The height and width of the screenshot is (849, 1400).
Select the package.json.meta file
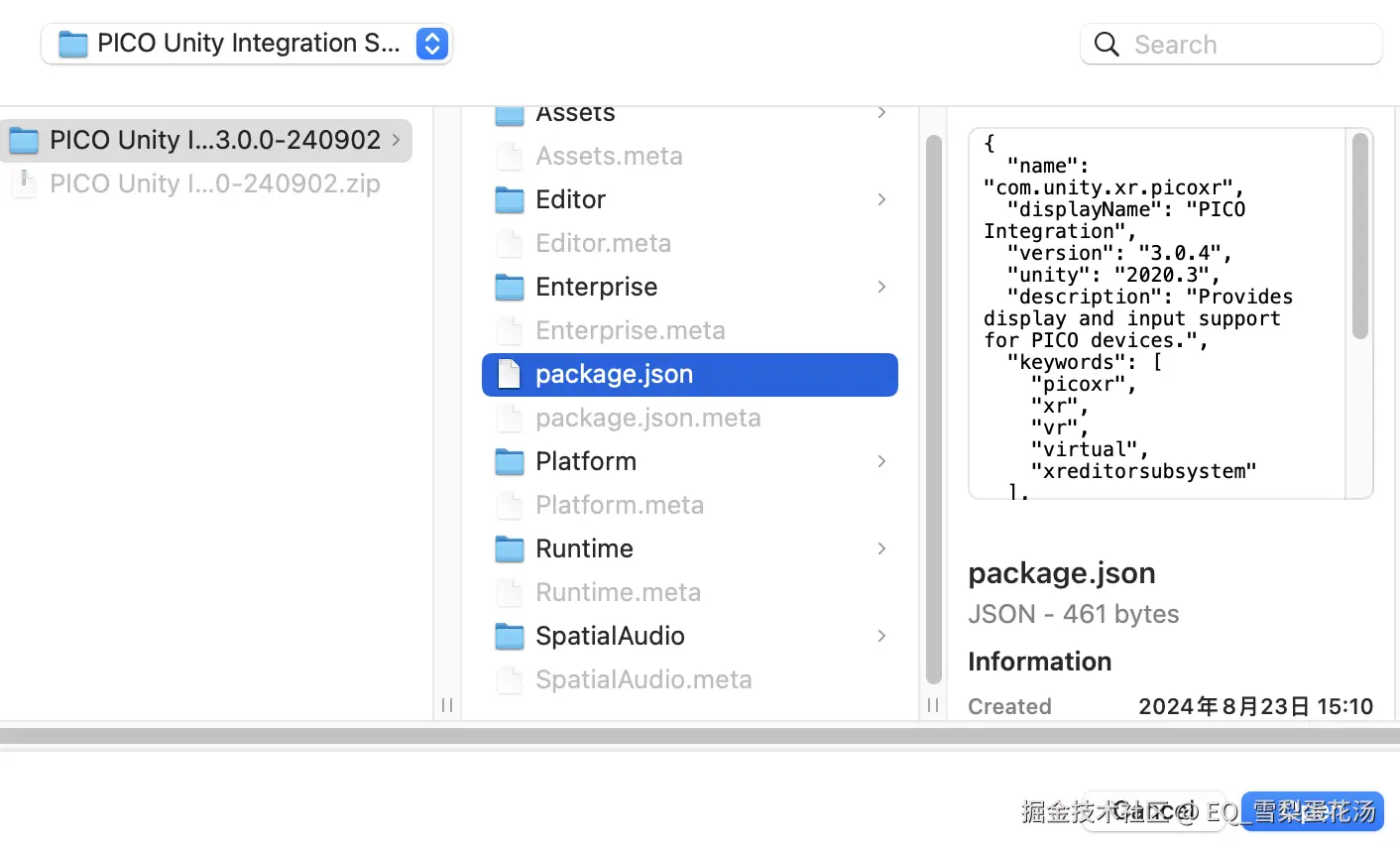(x=647, y=419)
